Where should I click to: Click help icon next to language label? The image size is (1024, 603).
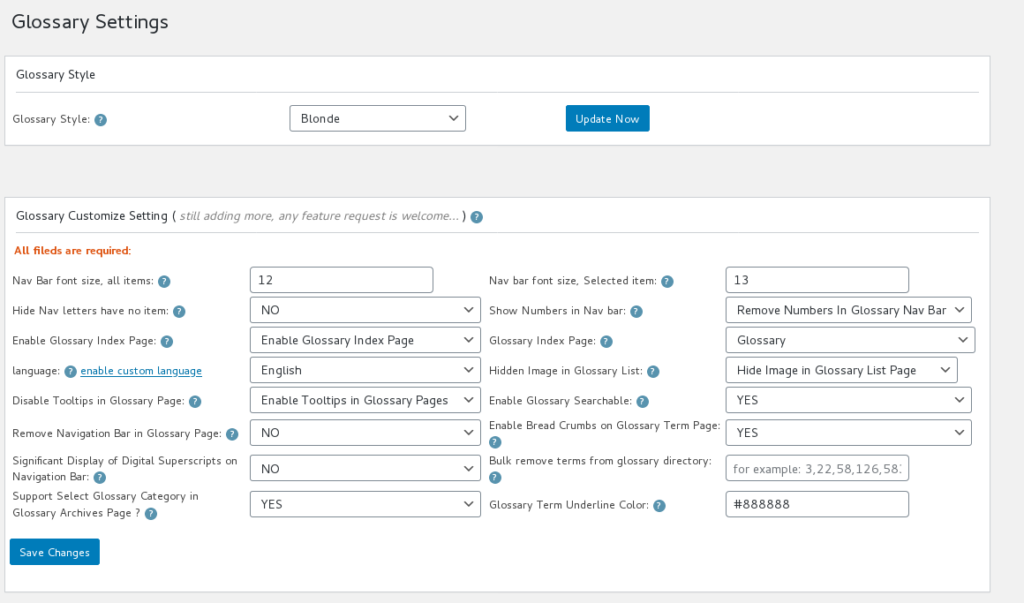click(71, 372)
